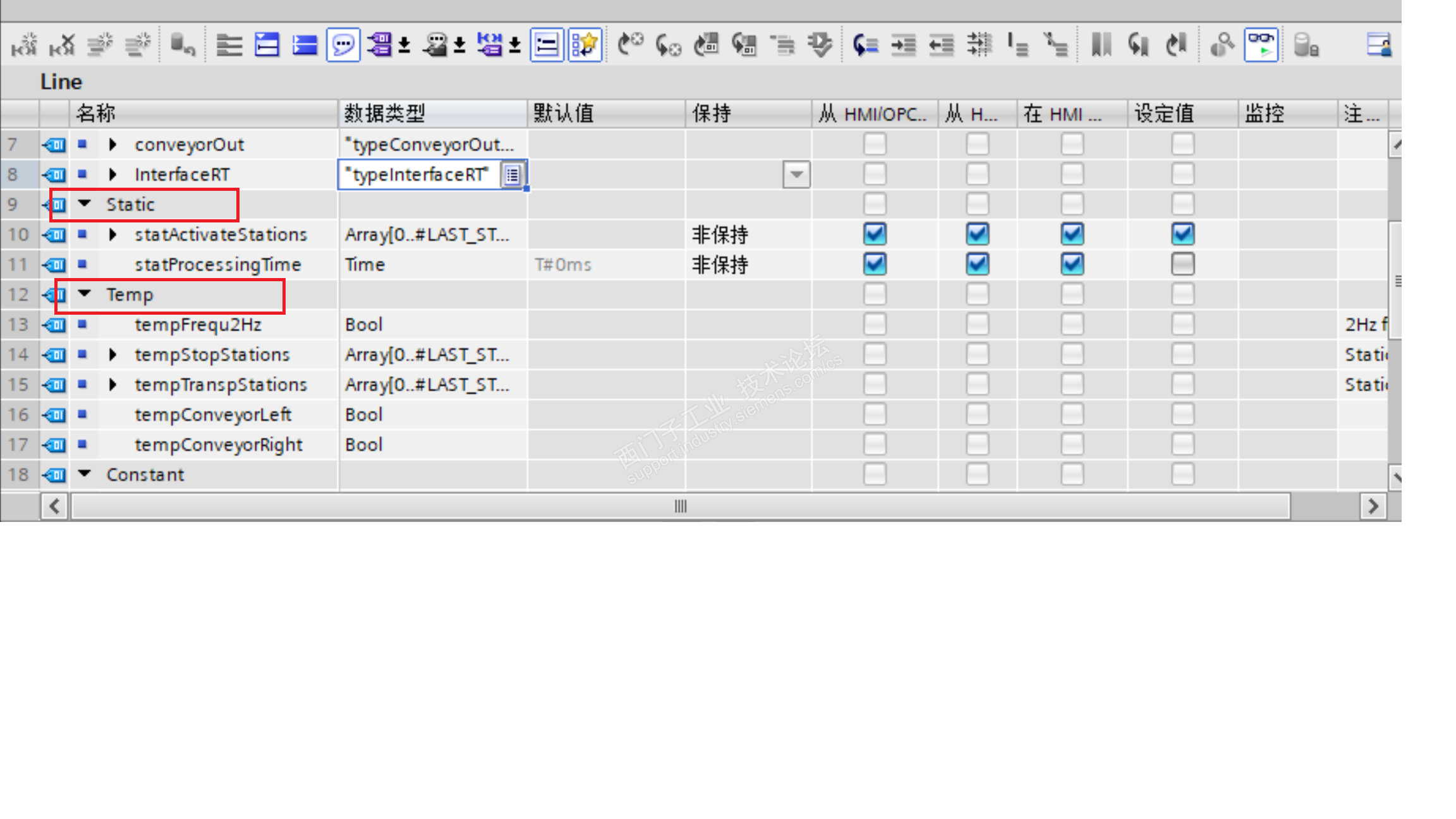This screenshot has height=819, width=1456.
Task: Open retain dropdown in InterfaceRT row
Action: (796, 174)
